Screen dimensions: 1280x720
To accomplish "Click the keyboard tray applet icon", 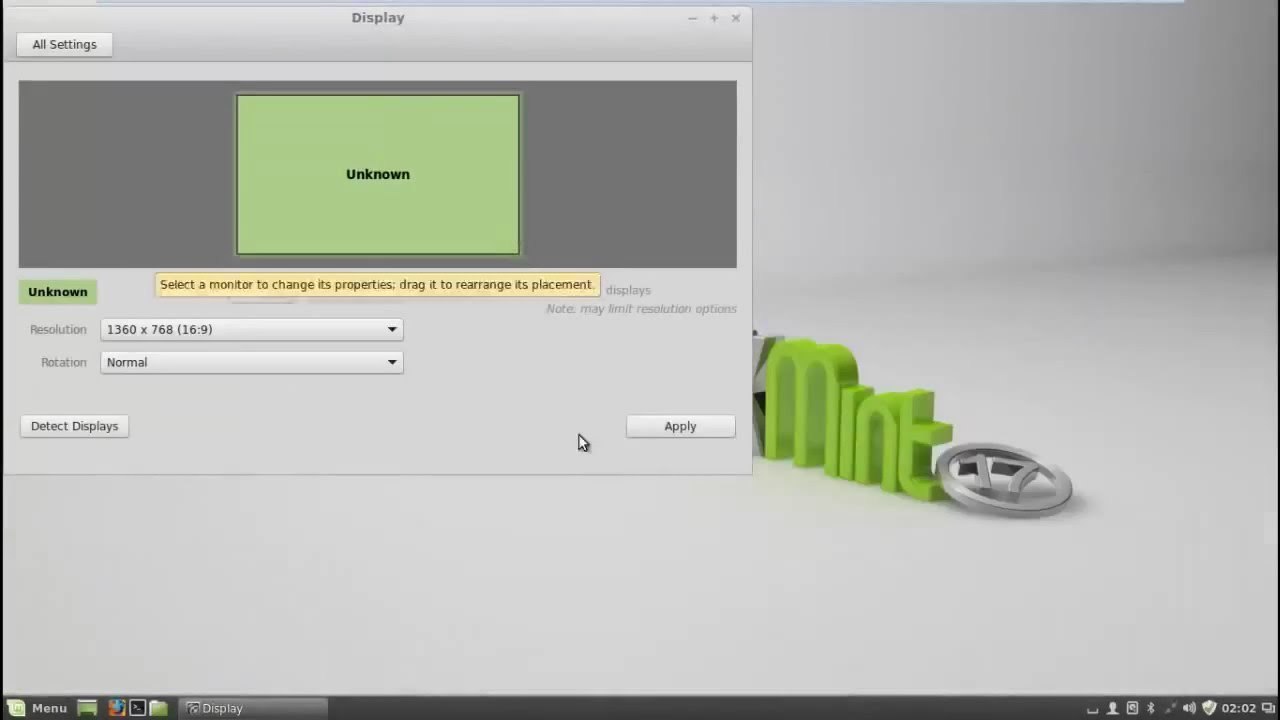I will click(1093, 710).
